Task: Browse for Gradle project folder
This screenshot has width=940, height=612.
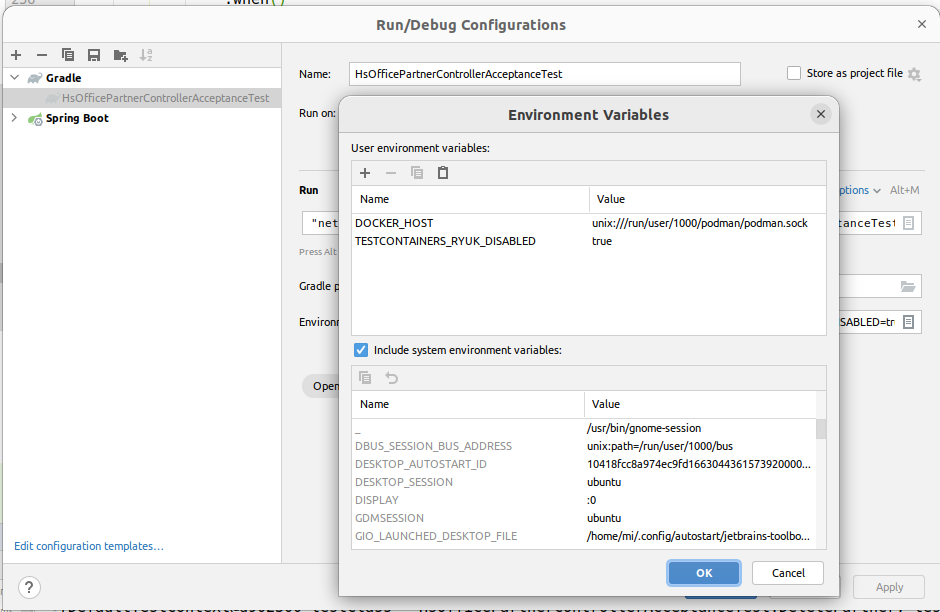Action: click(908, 287)
